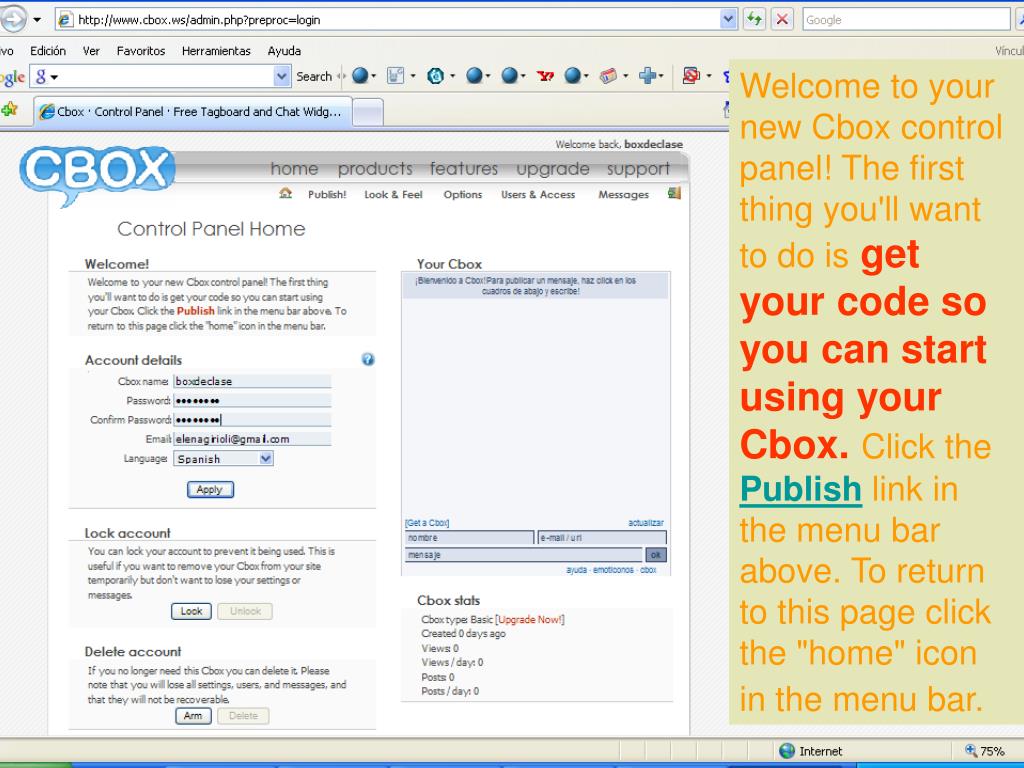Screen dimensions: 1024x768
Task: Click the ok send button in Cbox
Action: pos(656,555)
